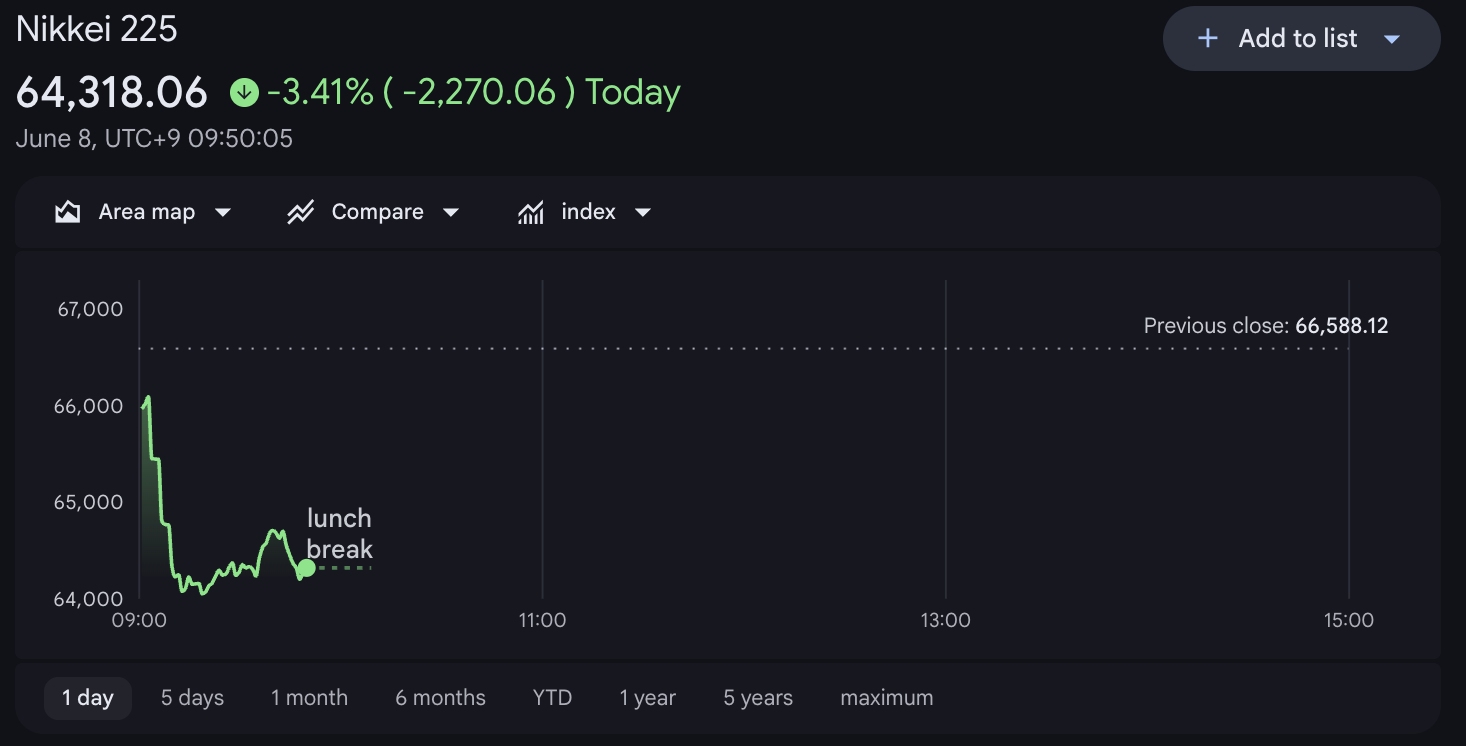
Task: Select the 1 day range tab
Action: pyautogui.click(x=88, y=698)
